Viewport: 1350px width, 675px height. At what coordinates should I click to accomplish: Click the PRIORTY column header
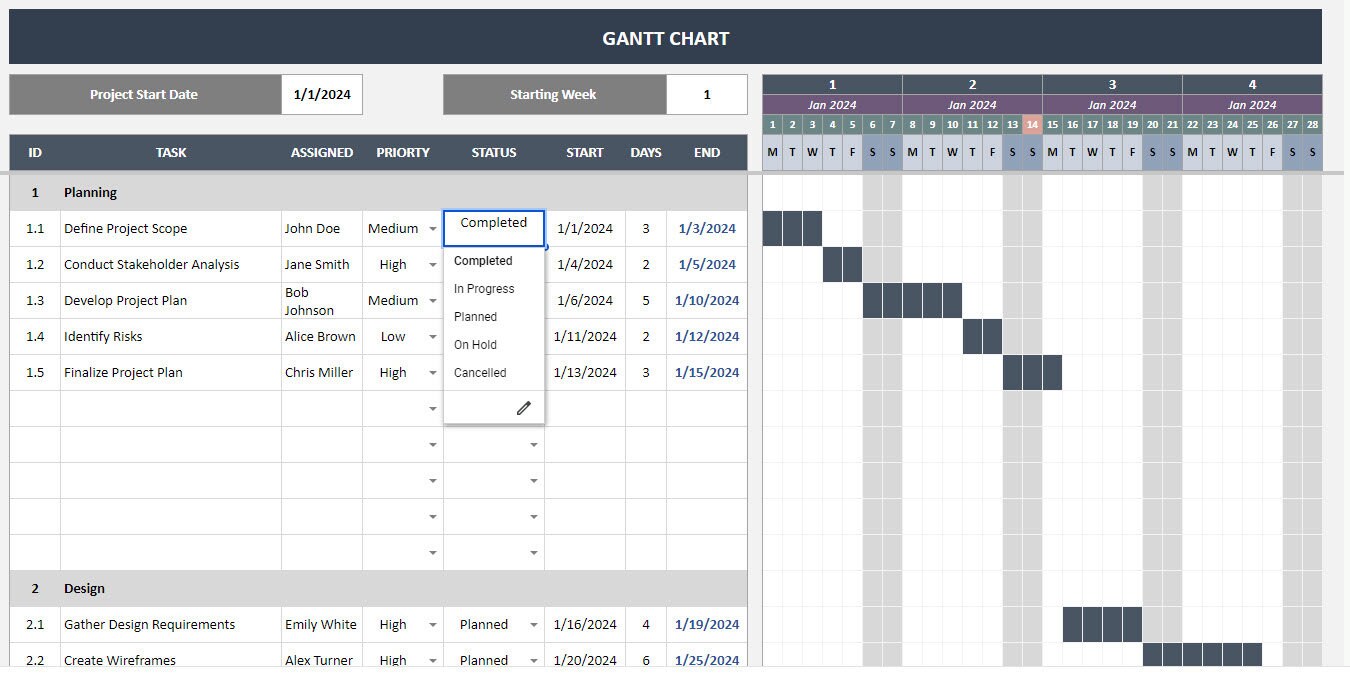[x=403, y=153]
